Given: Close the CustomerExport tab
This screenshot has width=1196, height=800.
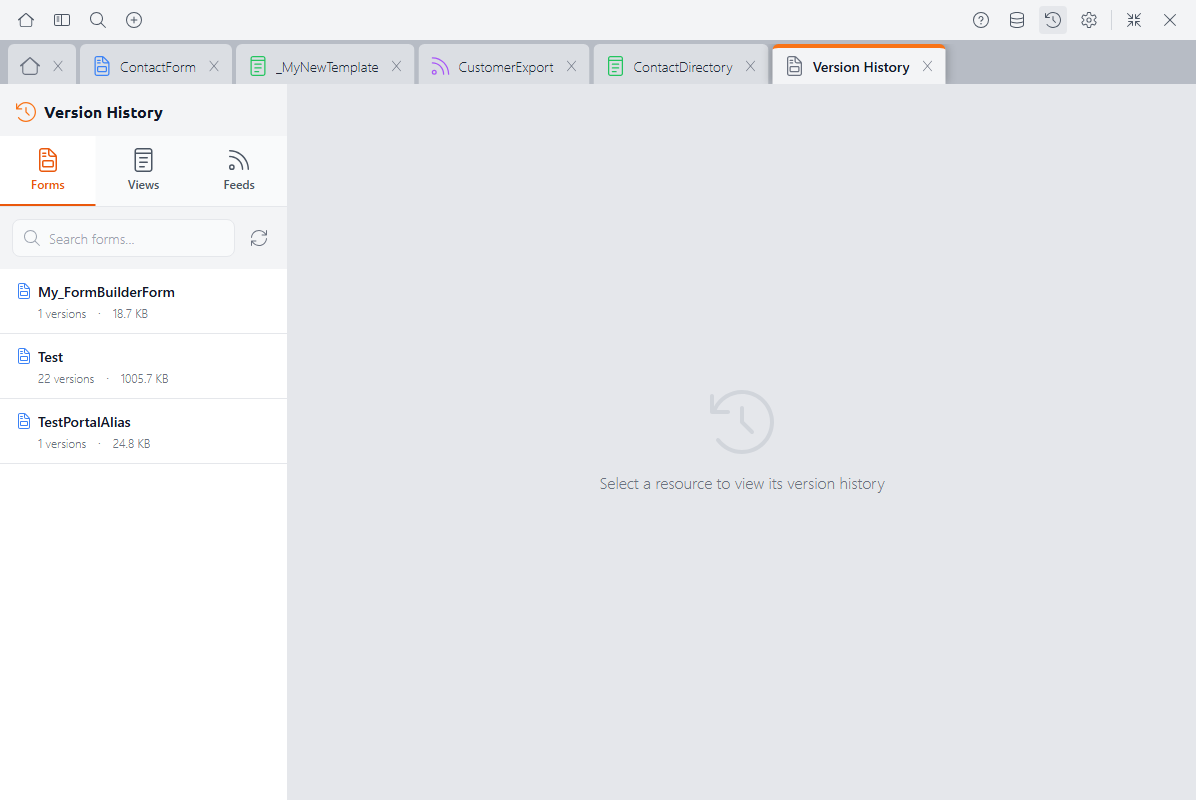Looking at the screenshot, I should click(571, 66).
